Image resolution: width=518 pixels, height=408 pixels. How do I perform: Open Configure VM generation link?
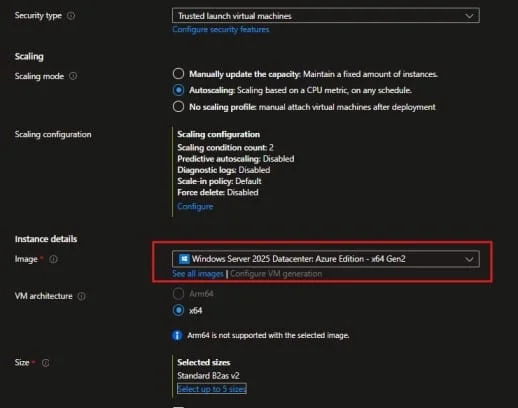click(276, 274)
